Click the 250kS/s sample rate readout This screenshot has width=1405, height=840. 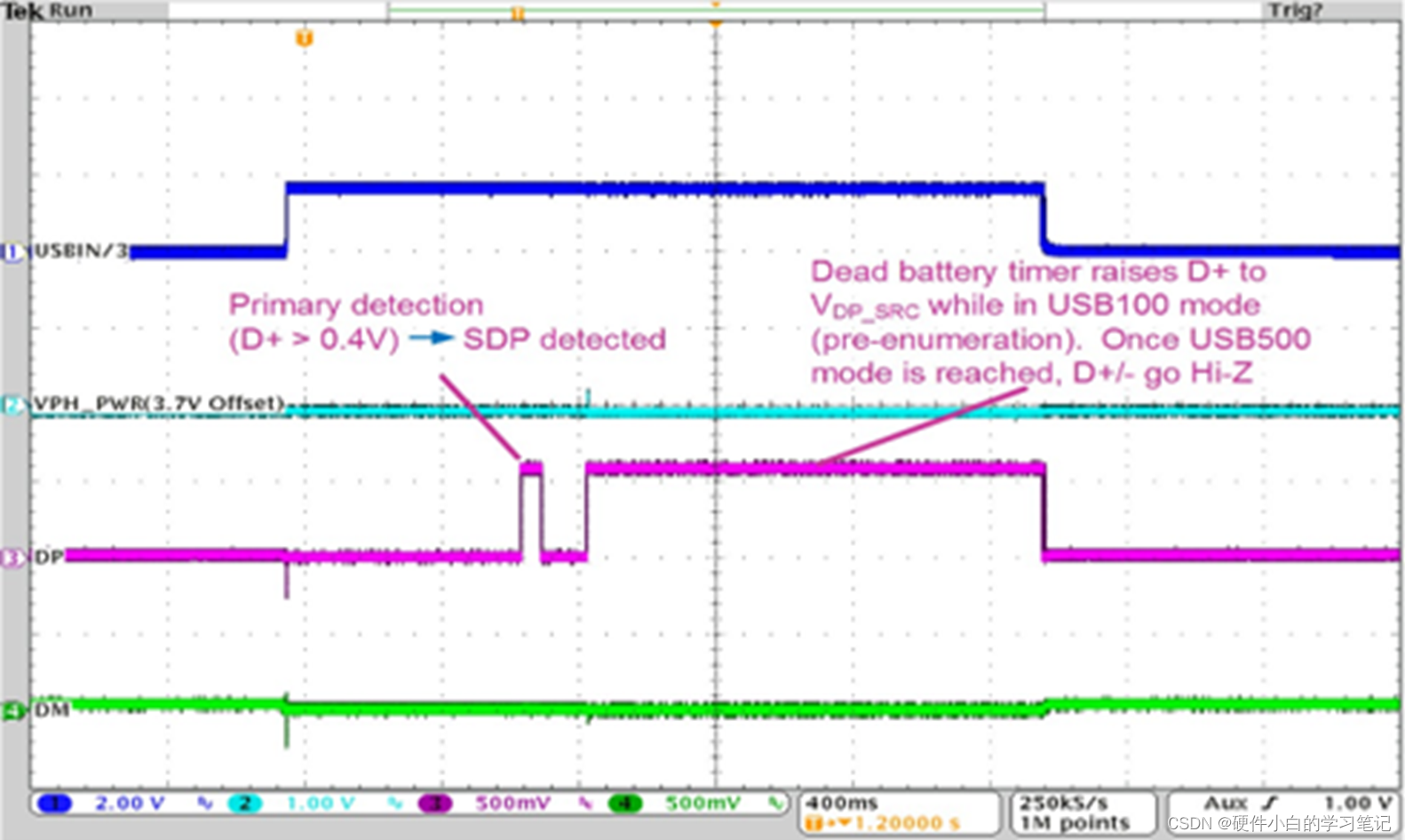point(1063,803)
